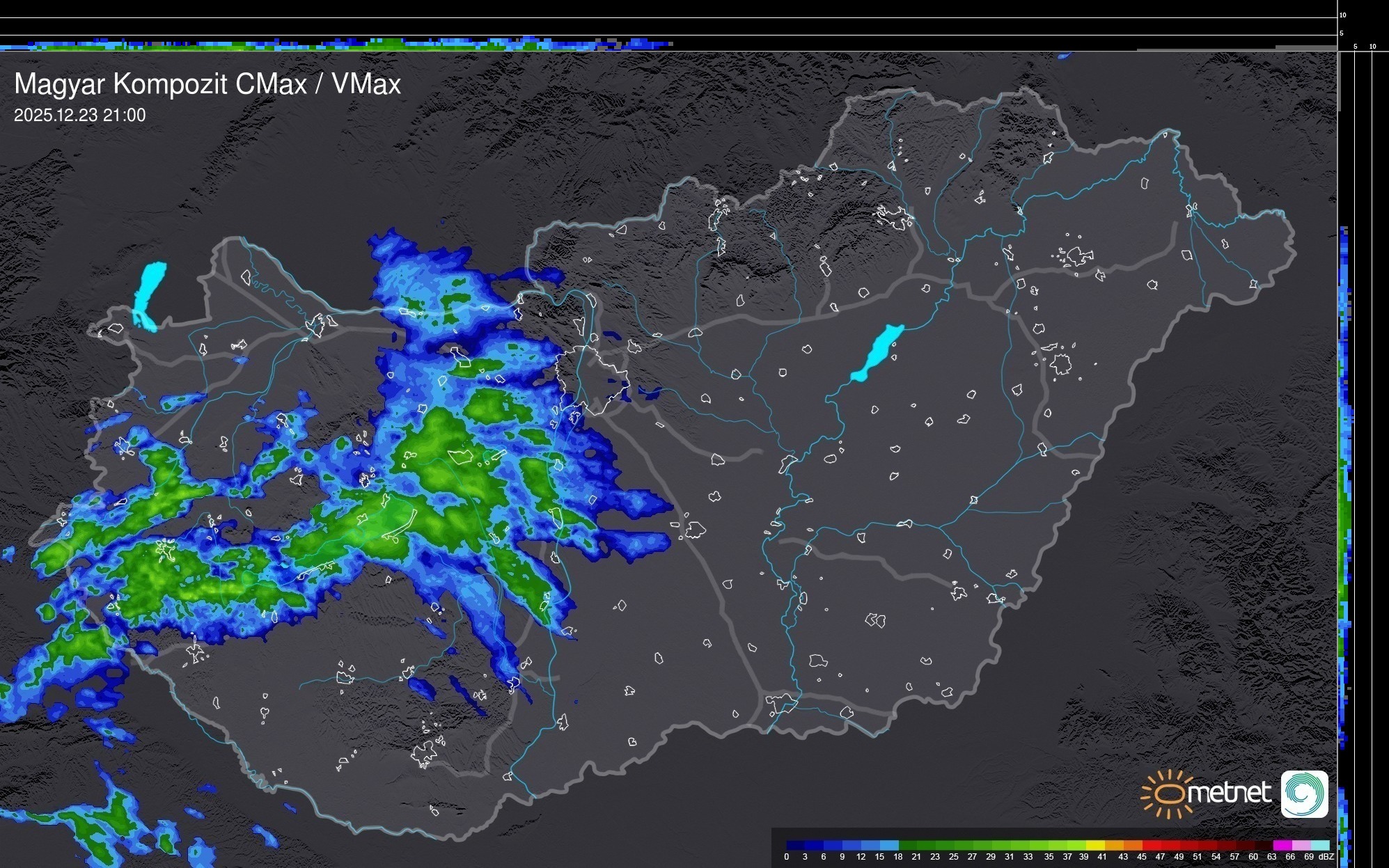Image resolution: width=1389 pixels, height=868 pixels.
Task: Click the metnet wordmark text
Action: [x=1229, y=793]
